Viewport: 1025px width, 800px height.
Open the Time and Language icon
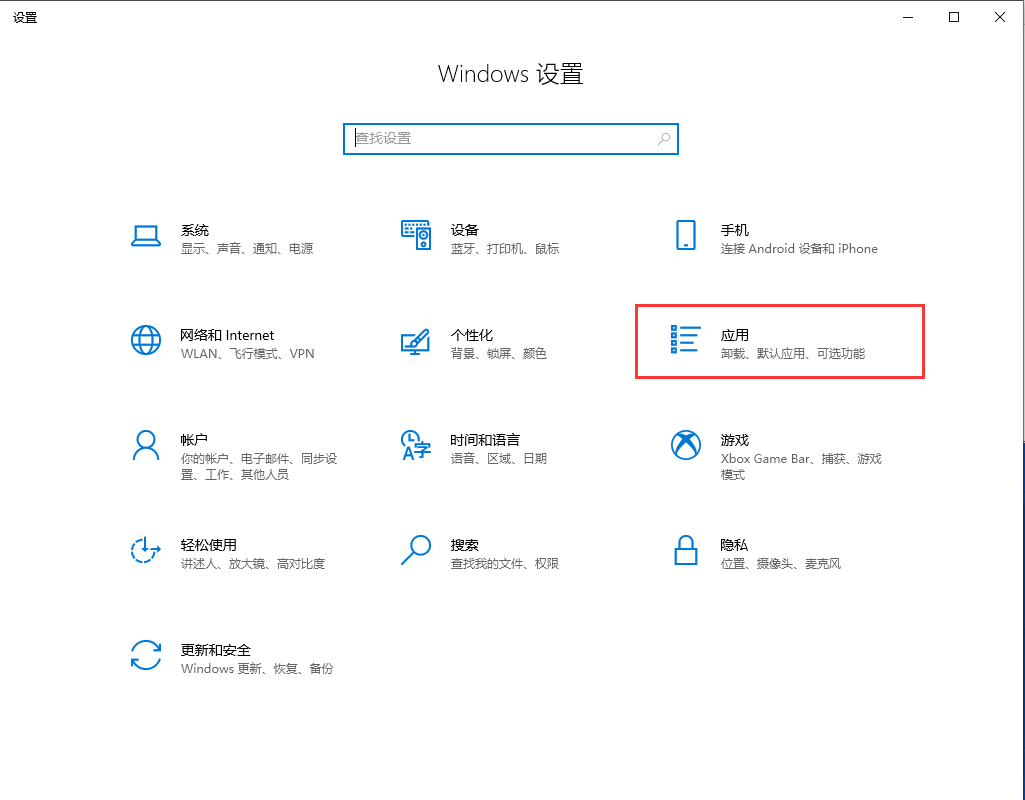[416, 445]
